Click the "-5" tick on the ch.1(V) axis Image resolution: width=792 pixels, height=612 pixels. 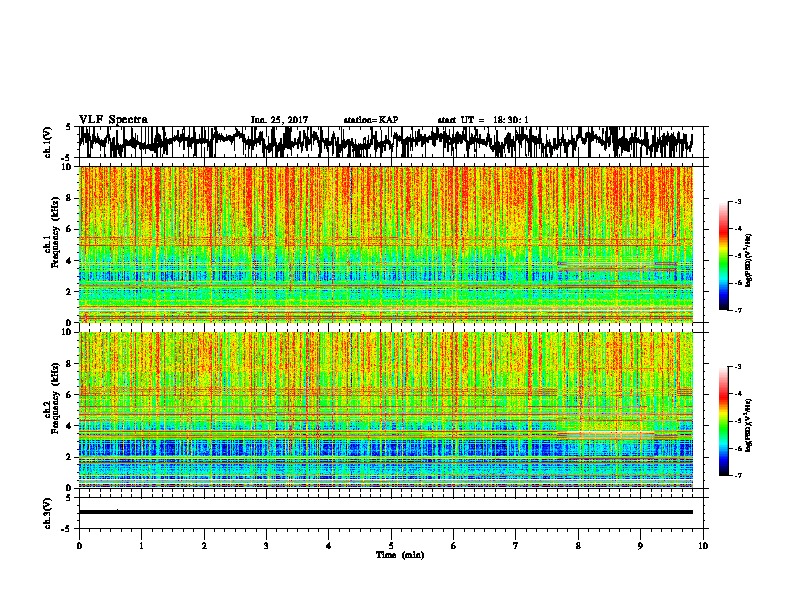tap(67, 158)
